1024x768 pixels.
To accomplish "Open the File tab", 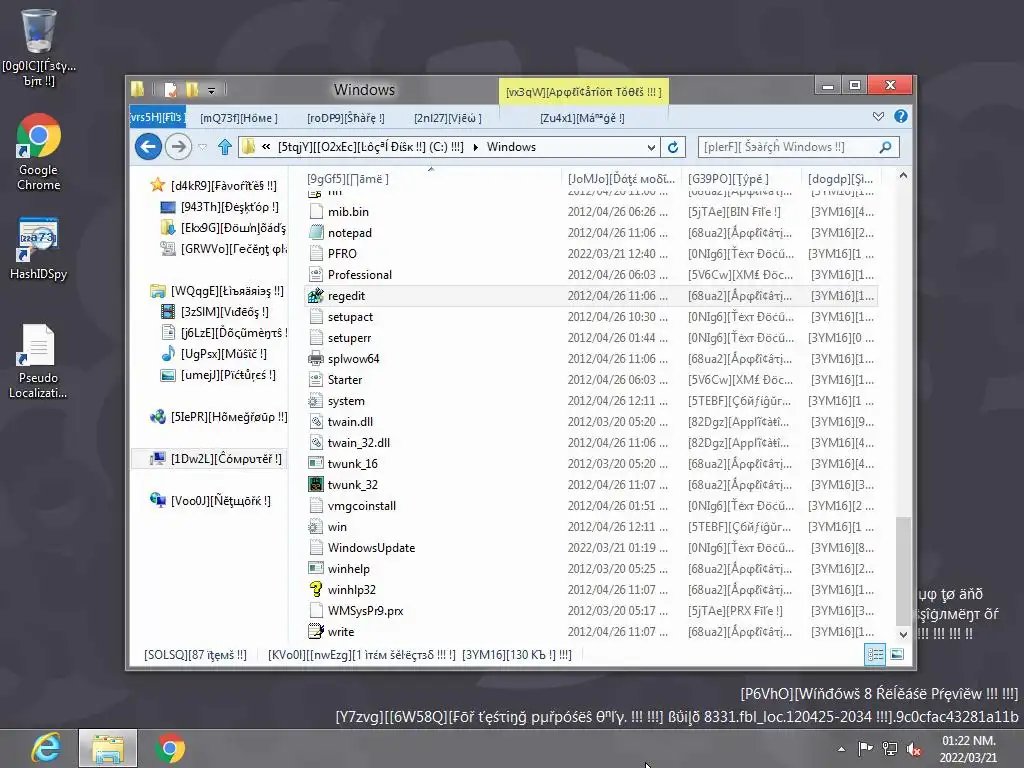I will click(x=157, y=118).
